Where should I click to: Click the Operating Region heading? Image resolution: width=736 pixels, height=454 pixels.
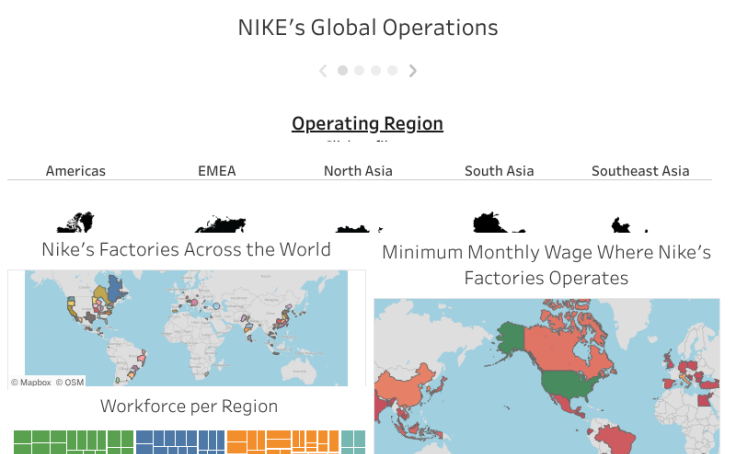[x=367, y=124]
